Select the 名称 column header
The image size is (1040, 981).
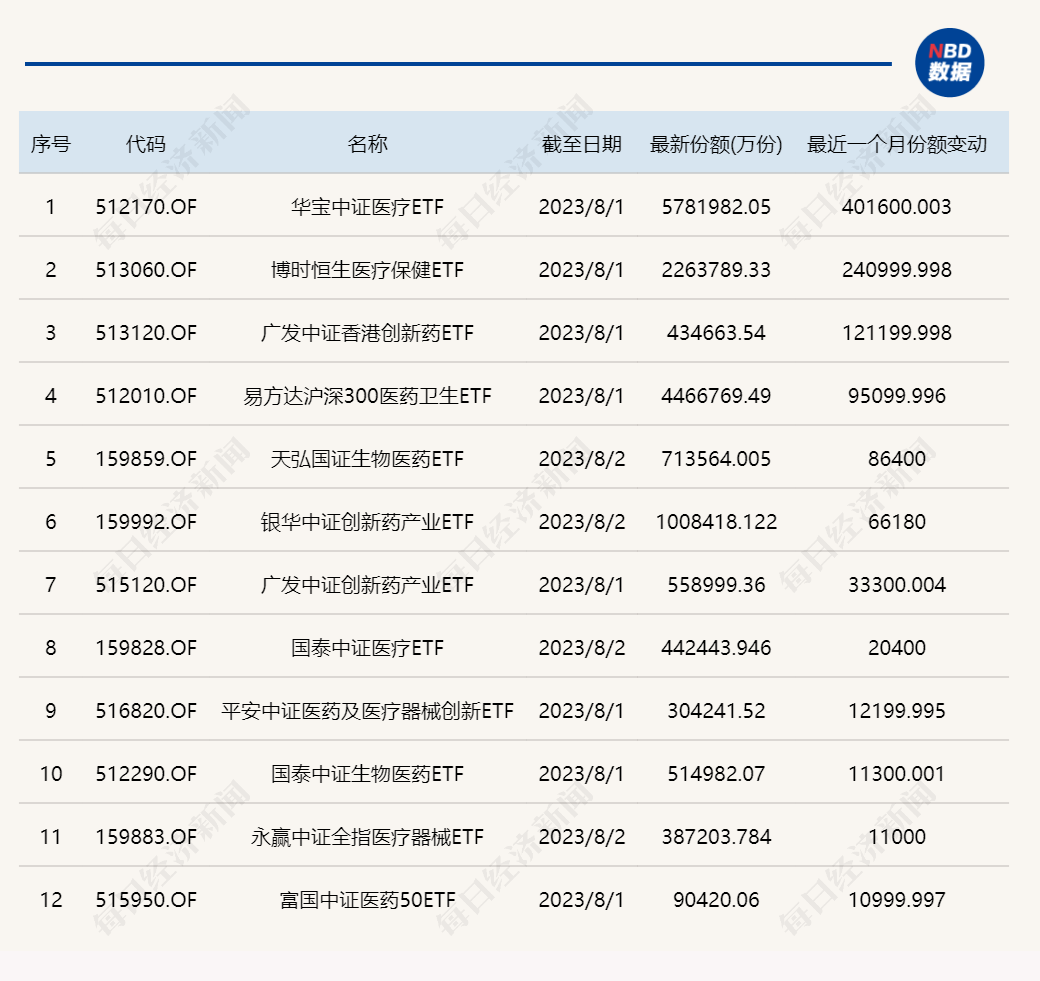367,144
